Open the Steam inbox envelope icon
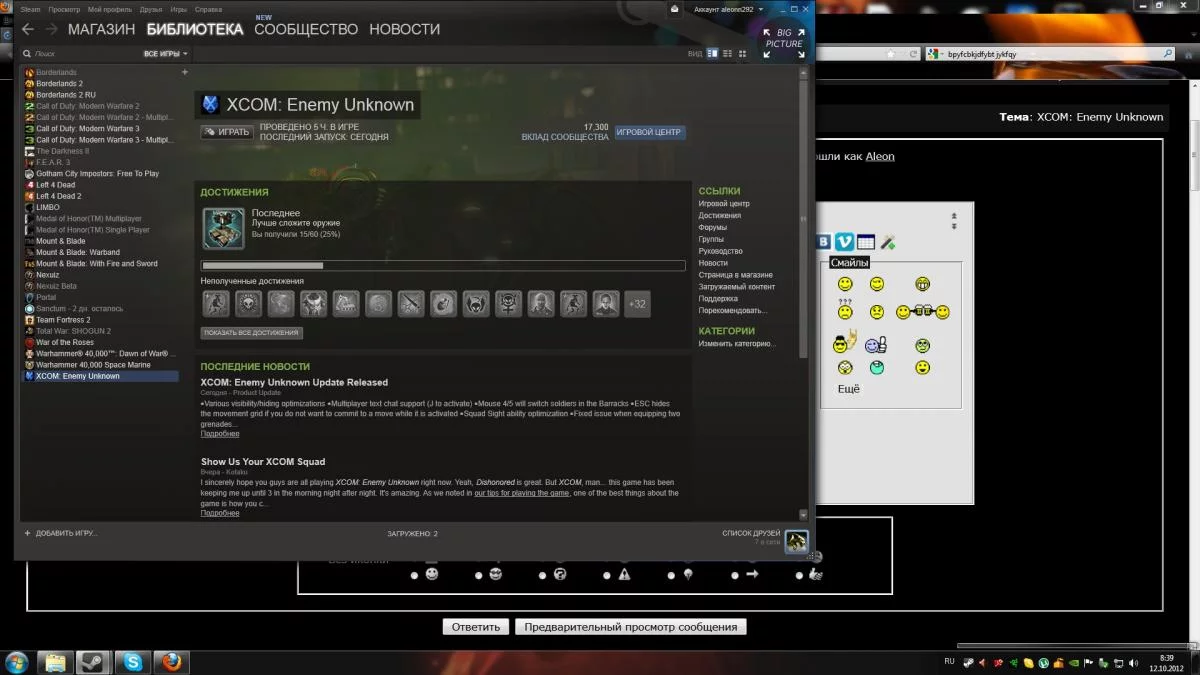Image resolution: width=1200 pixels, height=675 pixels. point(675,9)
